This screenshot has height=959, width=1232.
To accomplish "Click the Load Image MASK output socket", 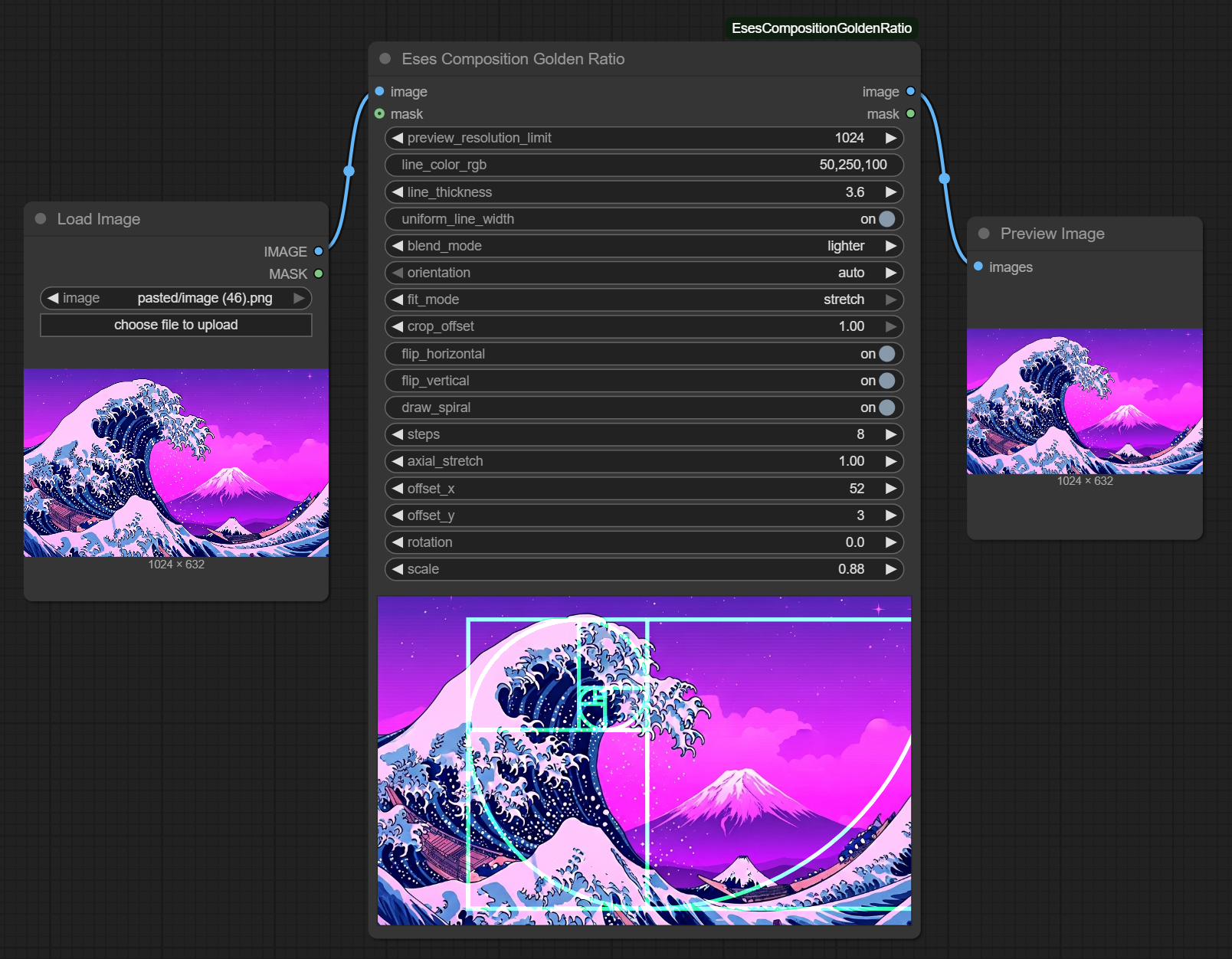I will pos(319,273).
